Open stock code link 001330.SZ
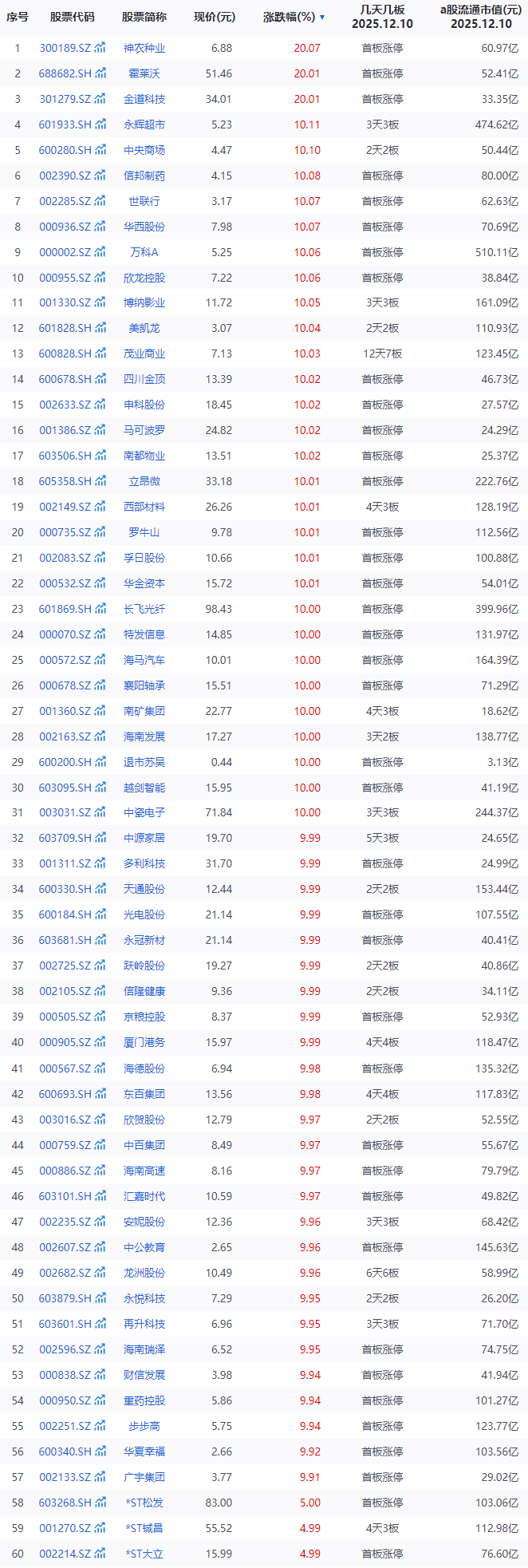The height and width of the screenshot is (1568, 528). click(x=65, y=302)
